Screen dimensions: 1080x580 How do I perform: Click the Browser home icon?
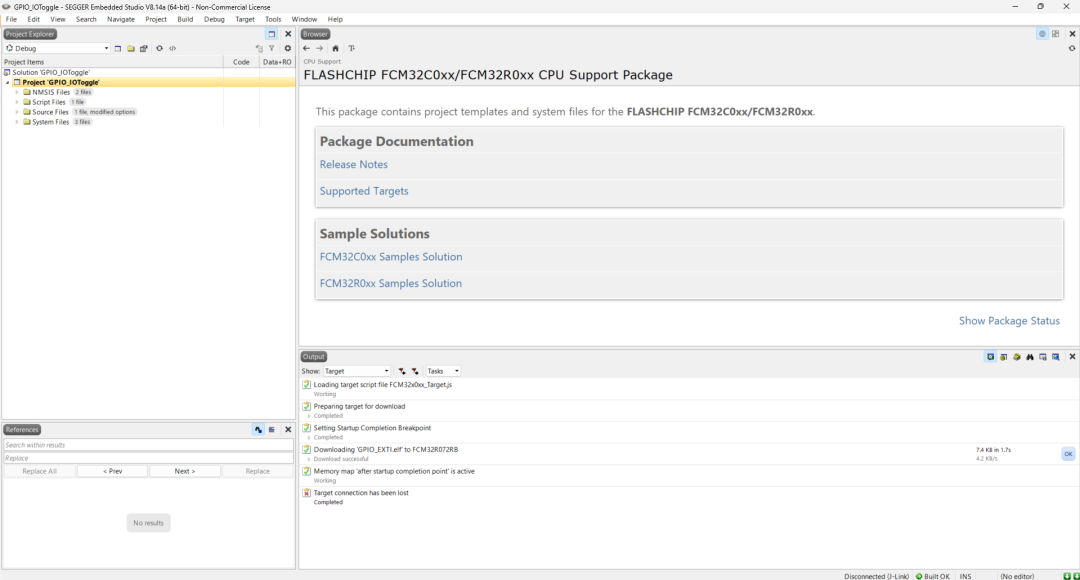click(x=335, y=48)
